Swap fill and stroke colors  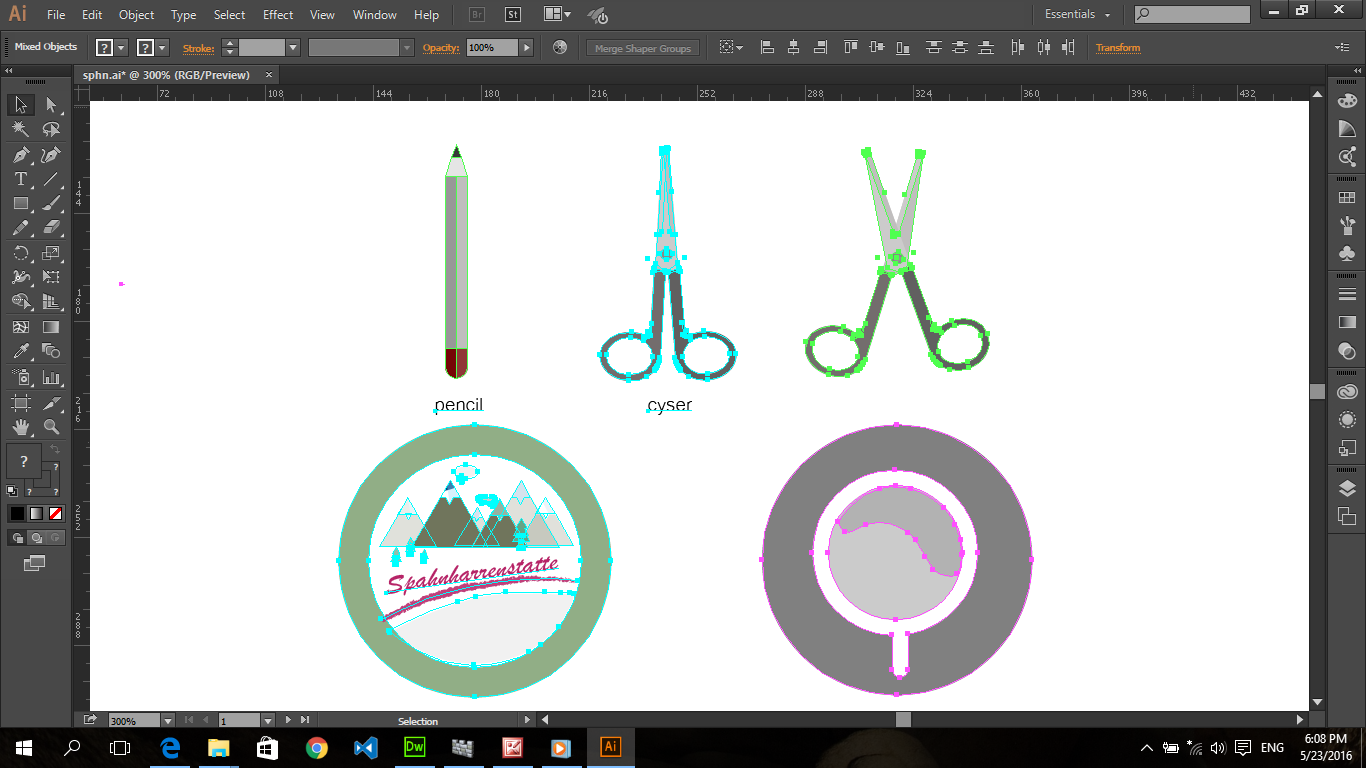55,450
